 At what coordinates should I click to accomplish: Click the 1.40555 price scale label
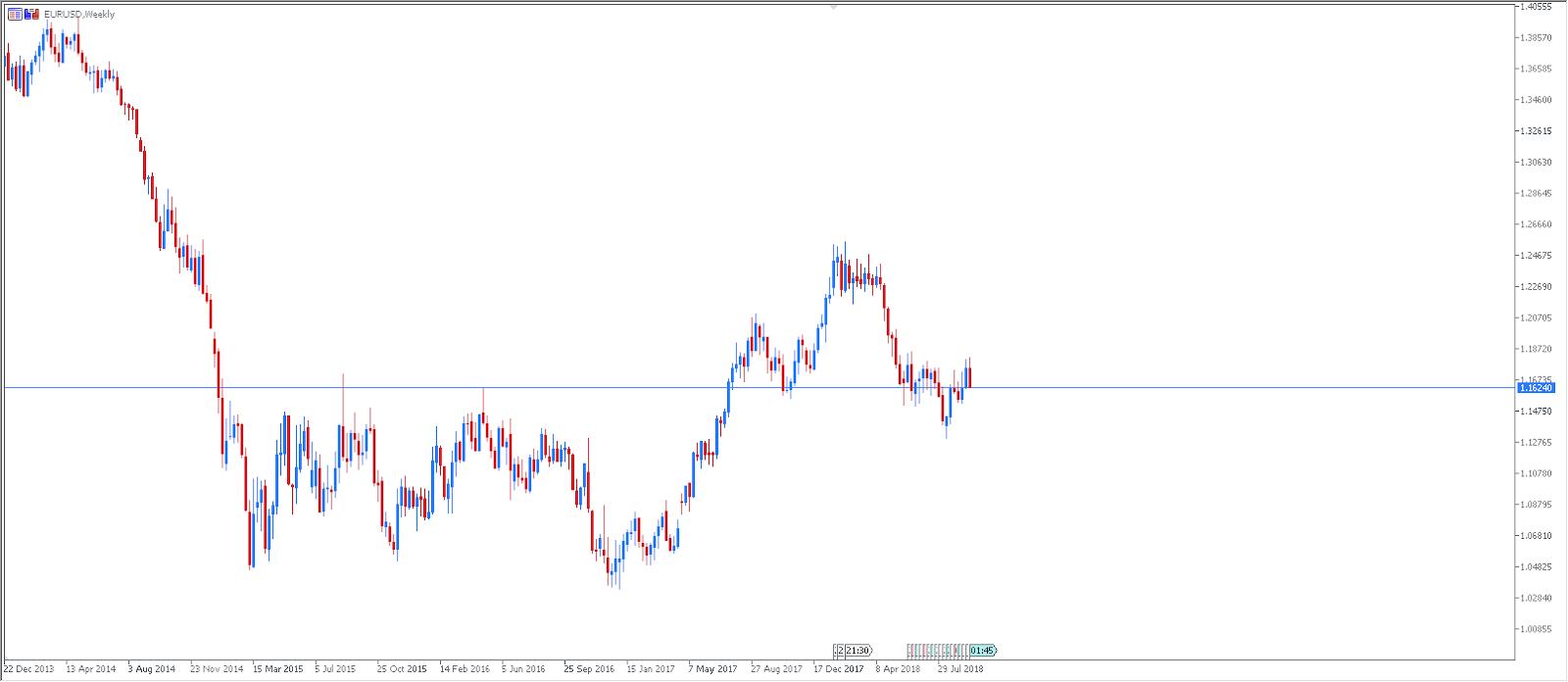[x=1535, y=7]
